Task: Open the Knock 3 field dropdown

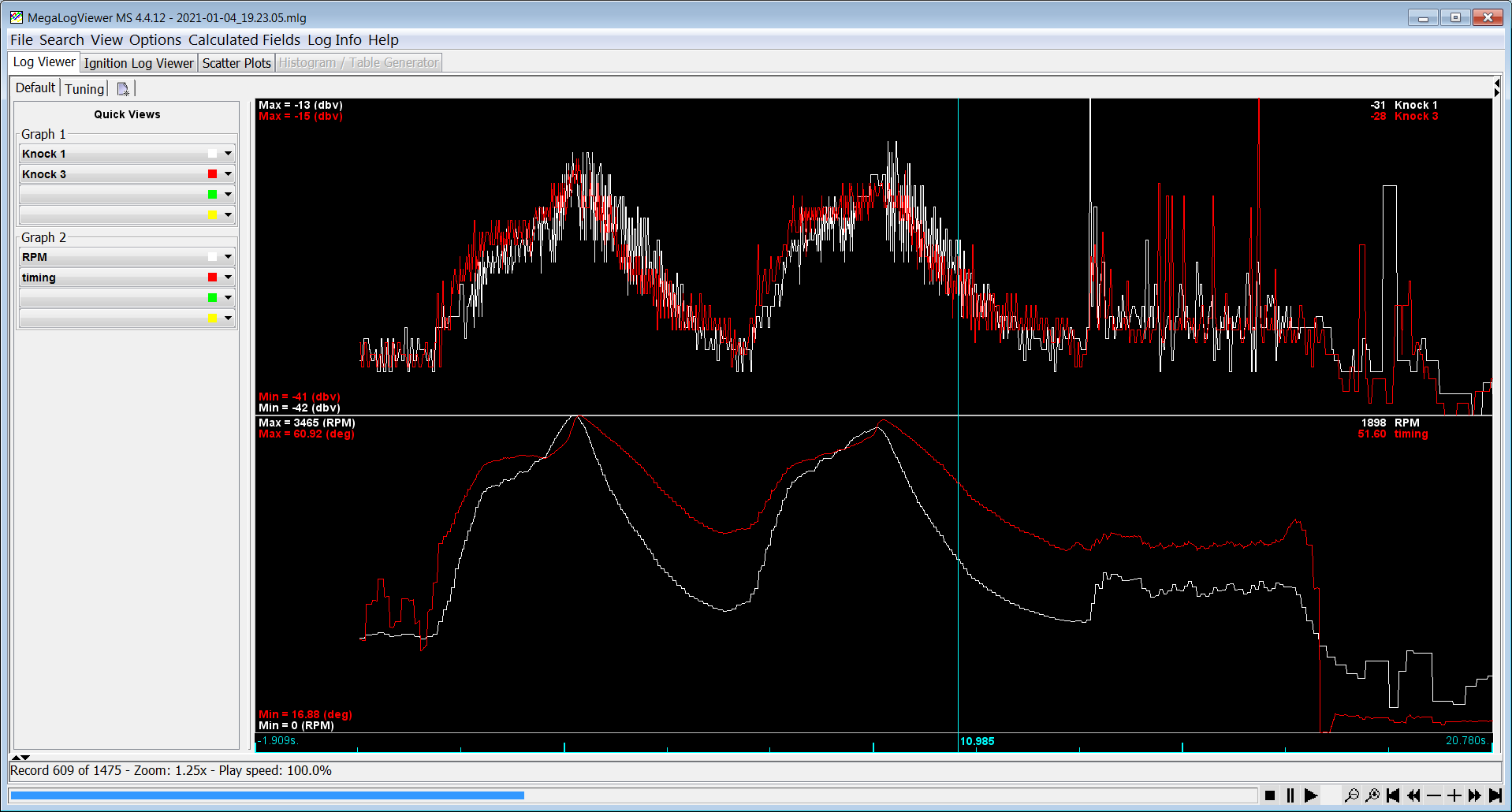Action: coord(228,174)
